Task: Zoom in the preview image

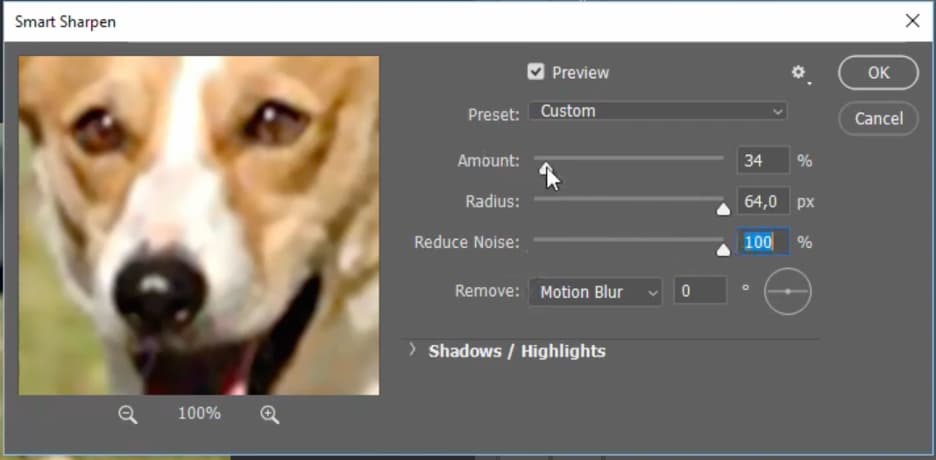Action: [269, 414]
